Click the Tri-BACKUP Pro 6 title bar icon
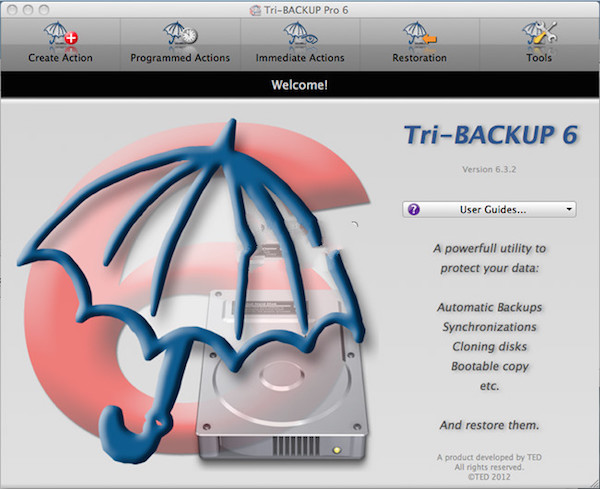This screenshot has height=489, width=600. click(x=255, y=10)
